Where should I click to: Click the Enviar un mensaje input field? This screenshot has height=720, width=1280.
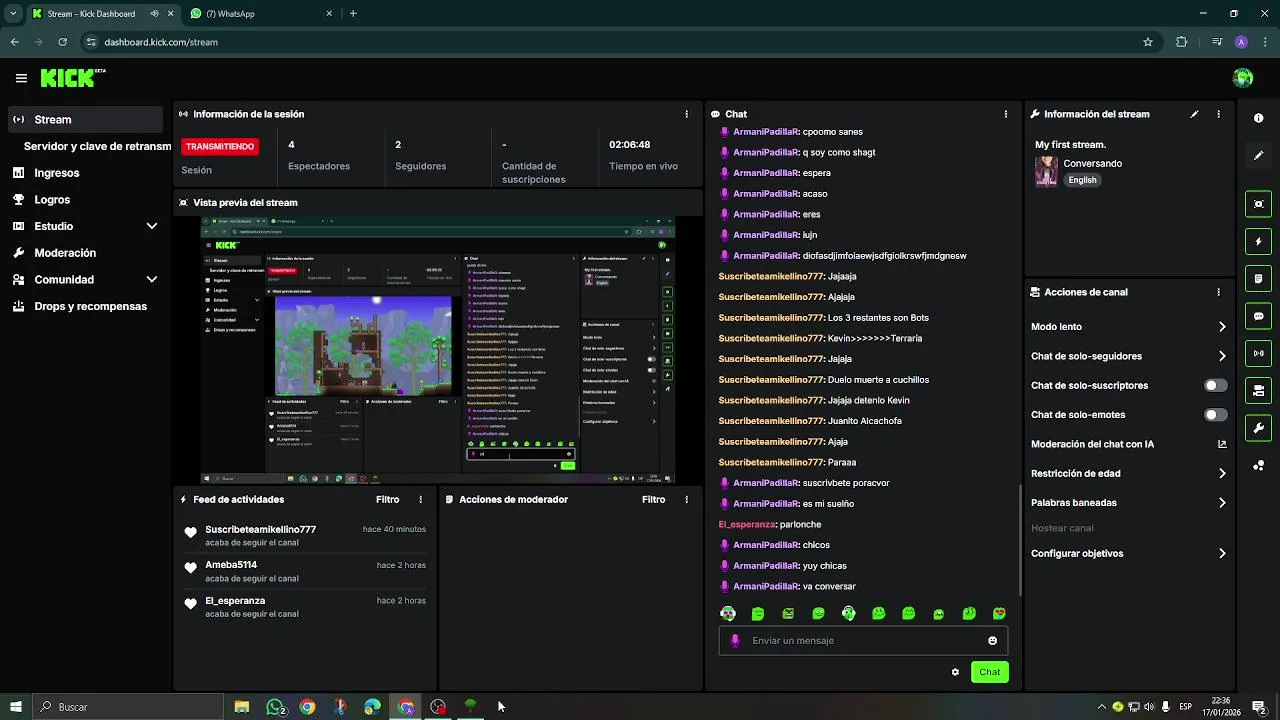coord(863,641)
